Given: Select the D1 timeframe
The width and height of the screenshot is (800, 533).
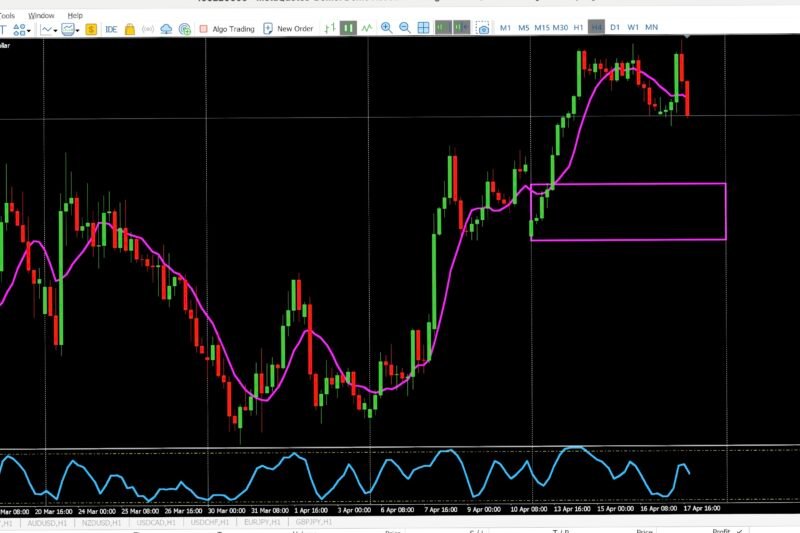Looking at the screenshot, I should click(615, 28).
